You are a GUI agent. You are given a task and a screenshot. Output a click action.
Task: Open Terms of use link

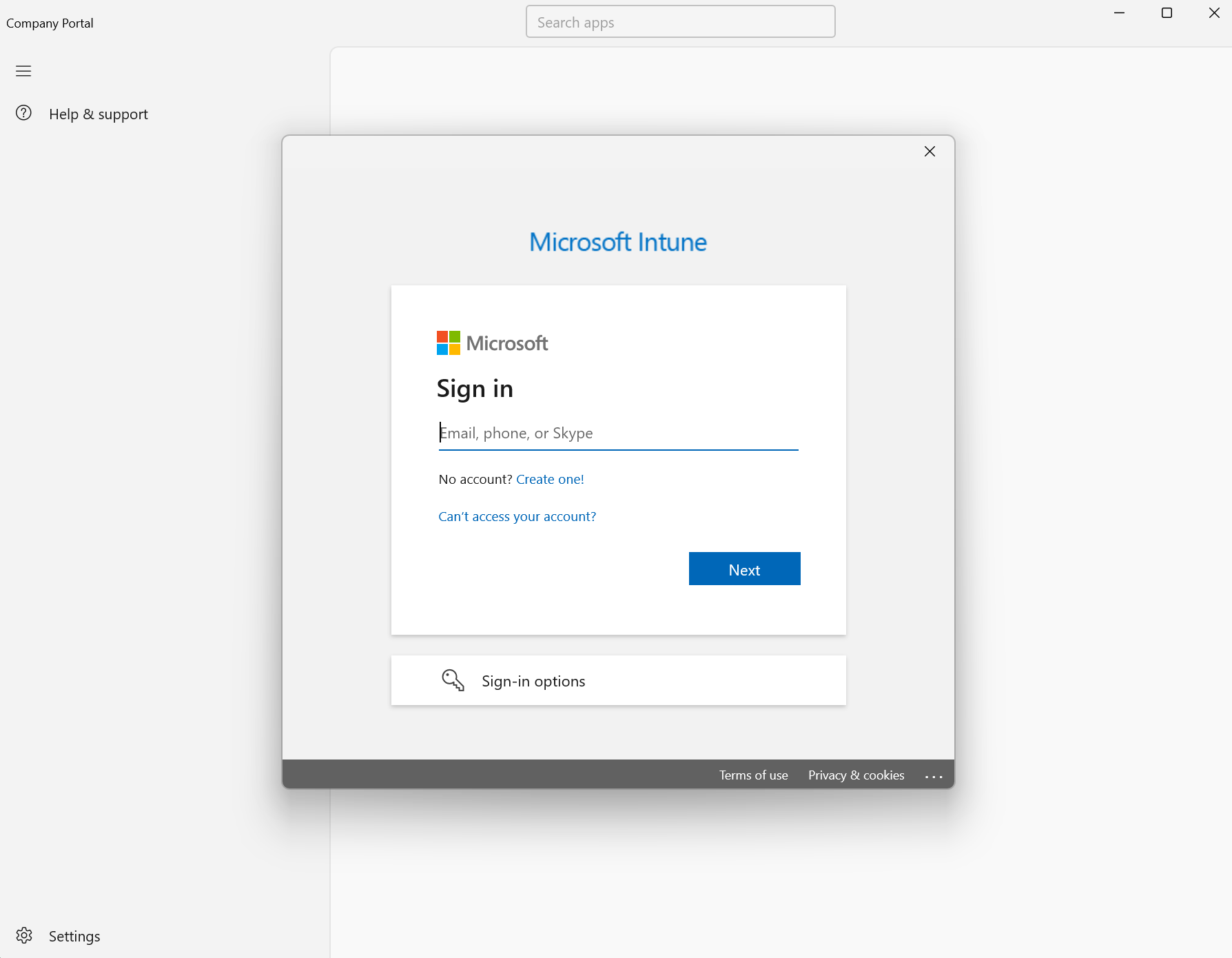pyautogui.click(x=753, y=775)
